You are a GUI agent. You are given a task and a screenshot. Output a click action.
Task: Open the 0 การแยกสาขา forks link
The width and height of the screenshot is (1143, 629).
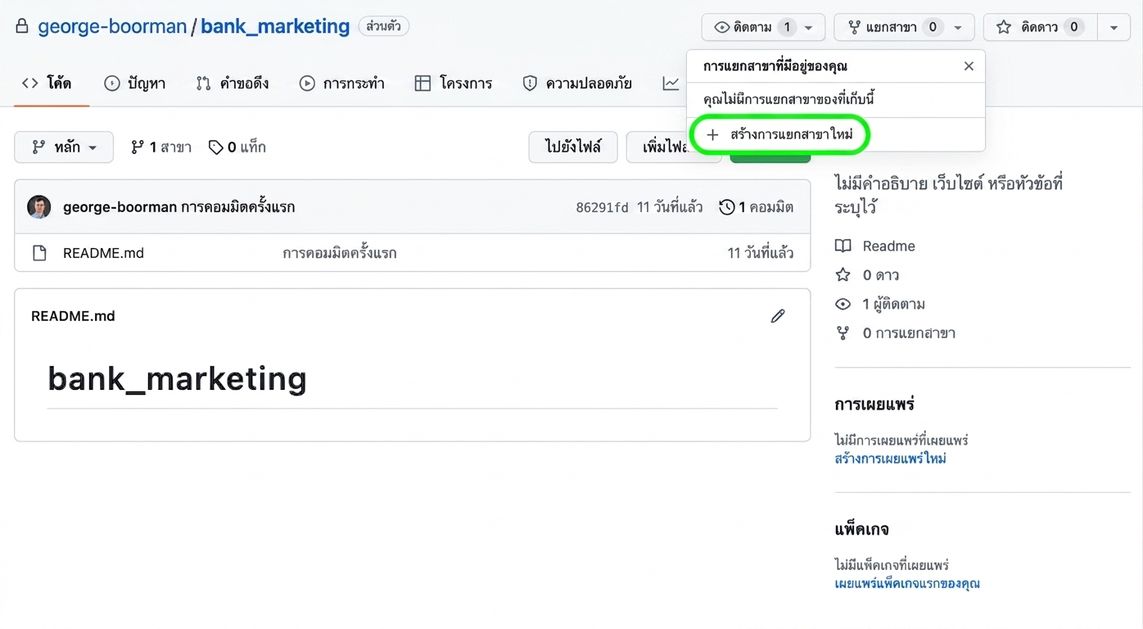[x=895, y=333]
